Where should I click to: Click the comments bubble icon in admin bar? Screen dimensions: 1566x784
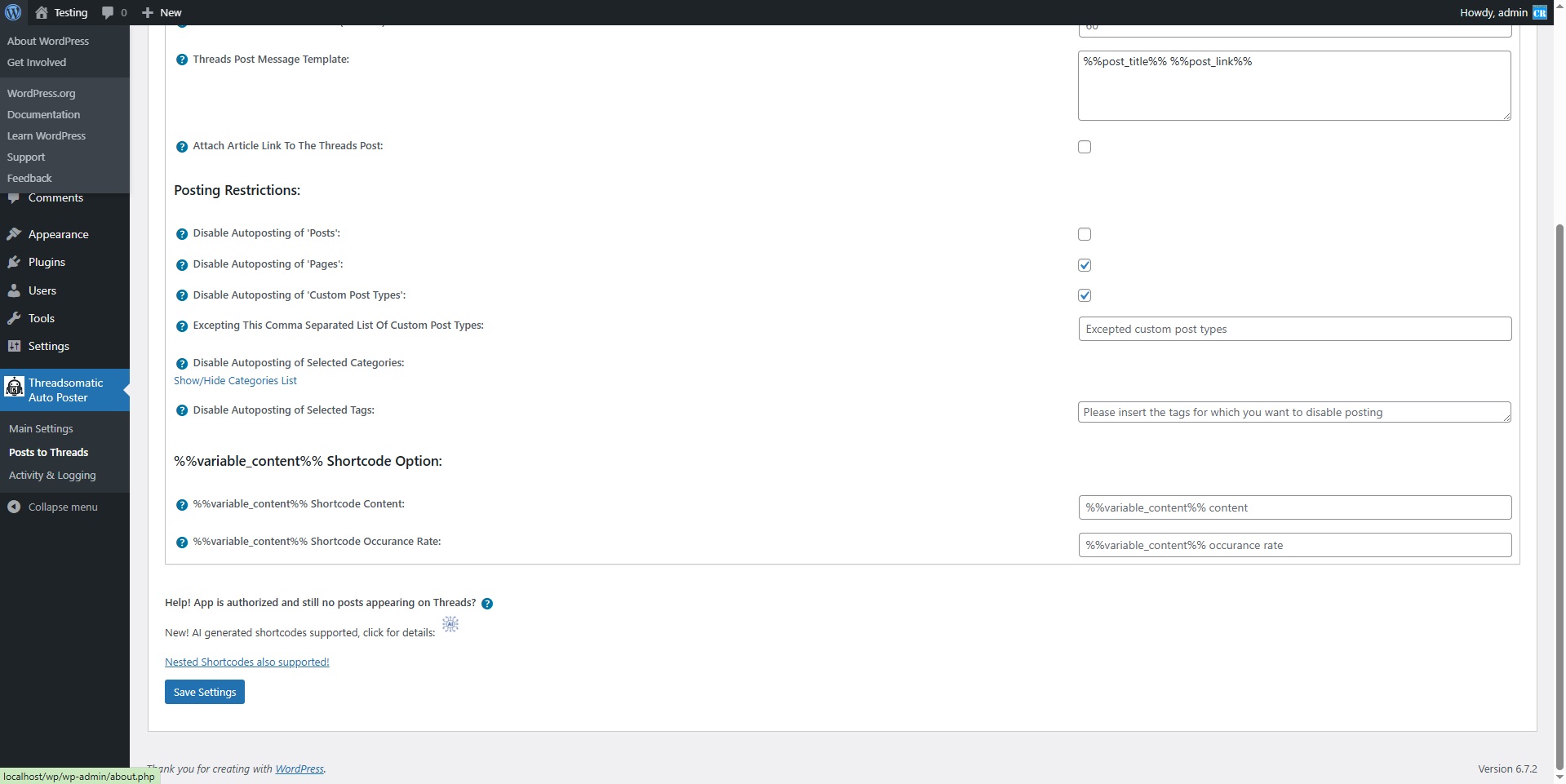[x=108, y=12]
